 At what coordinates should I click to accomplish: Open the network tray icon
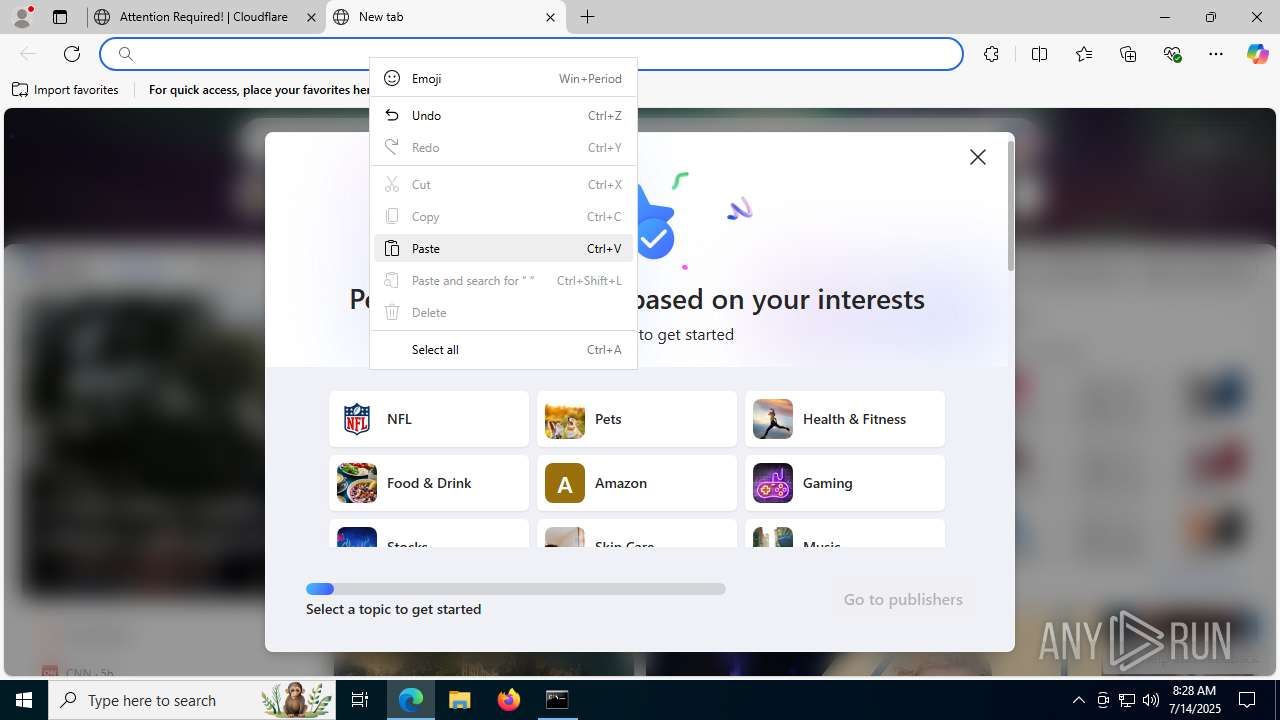click(1126, 700)
